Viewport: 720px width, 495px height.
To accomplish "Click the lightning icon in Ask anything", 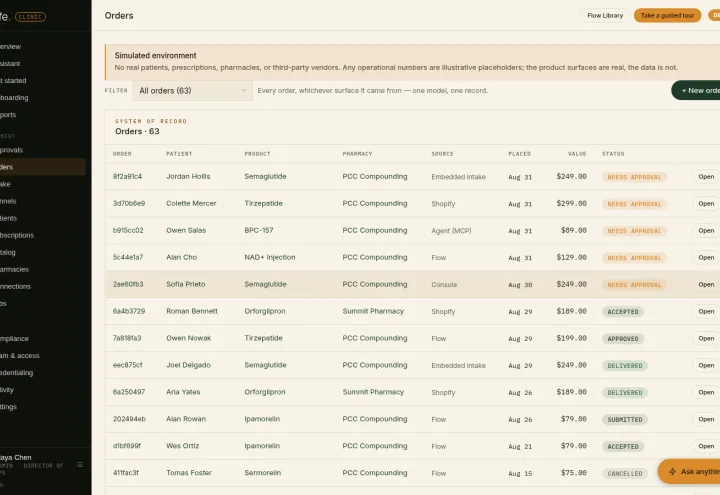I will click(x=672, y=472).
